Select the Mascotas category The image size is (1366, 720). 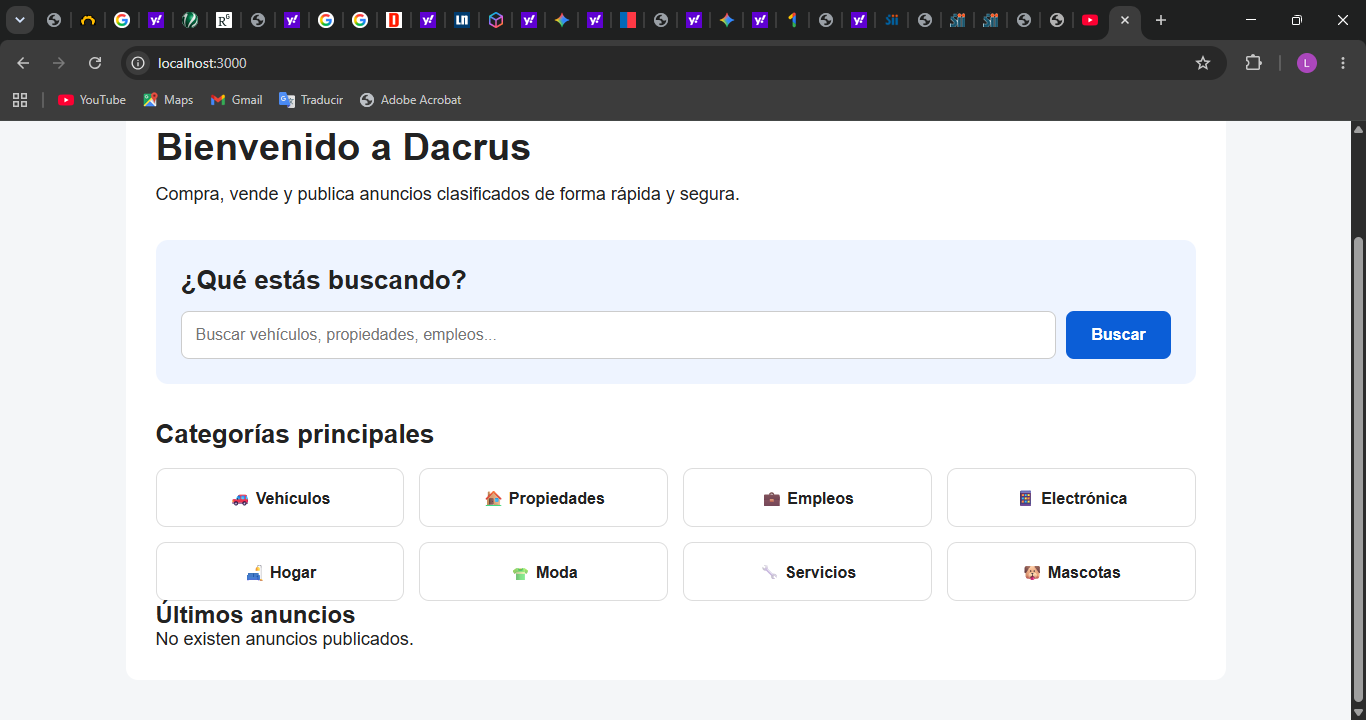(x=1071, y=572)
